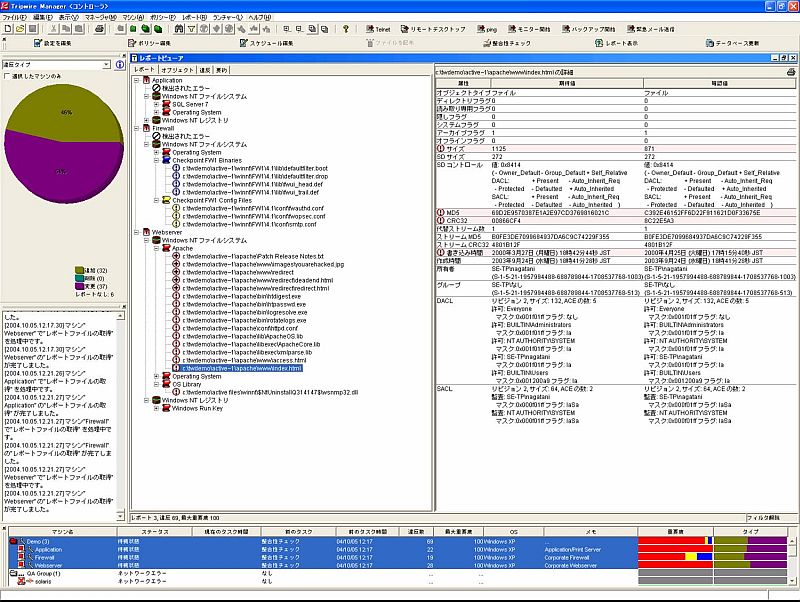Switch to the オブジェクト tab
The width and height of the screenshot is (800, 602).
178,71
